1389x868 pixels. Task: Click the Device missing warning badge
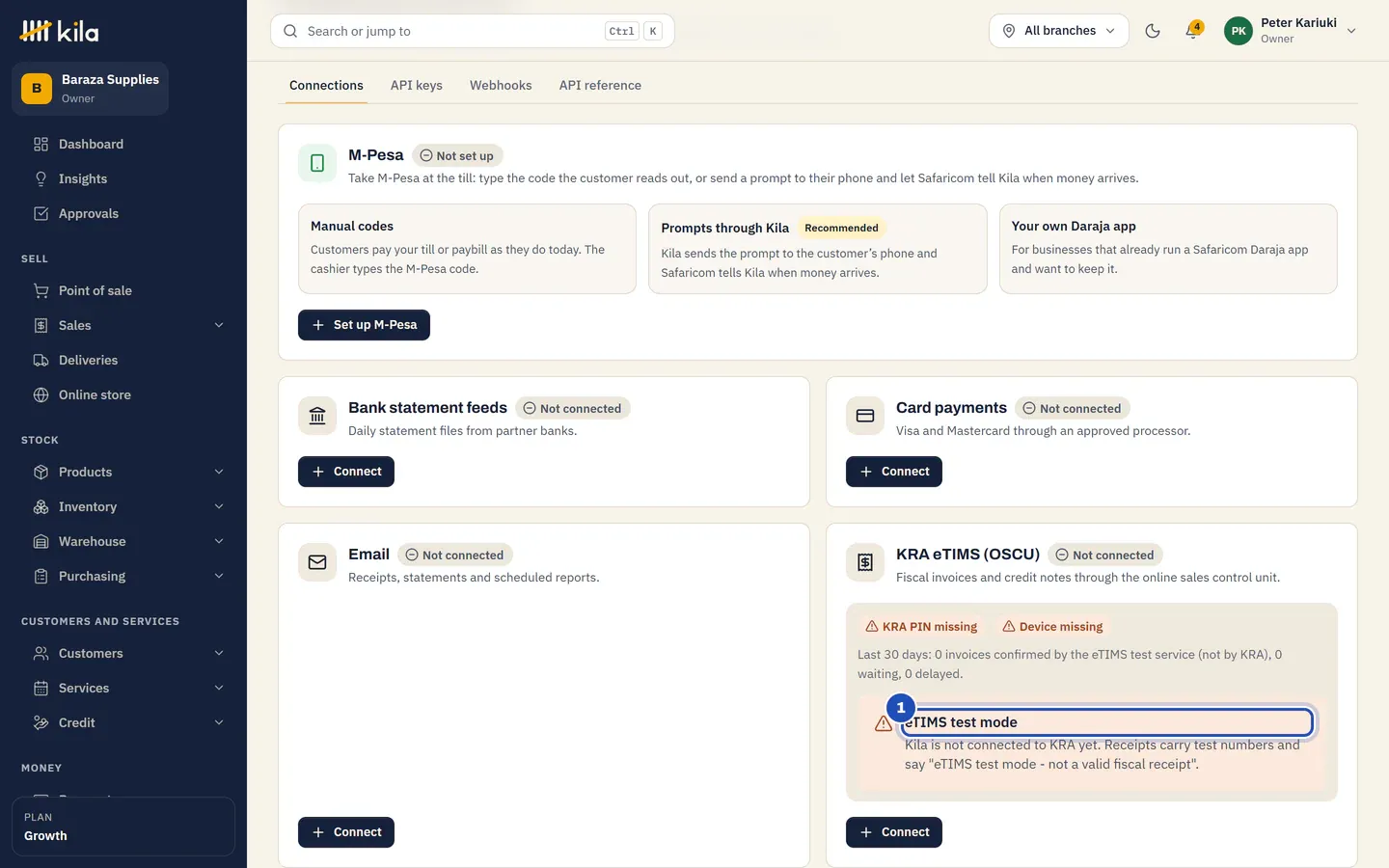pos(1052,627)
